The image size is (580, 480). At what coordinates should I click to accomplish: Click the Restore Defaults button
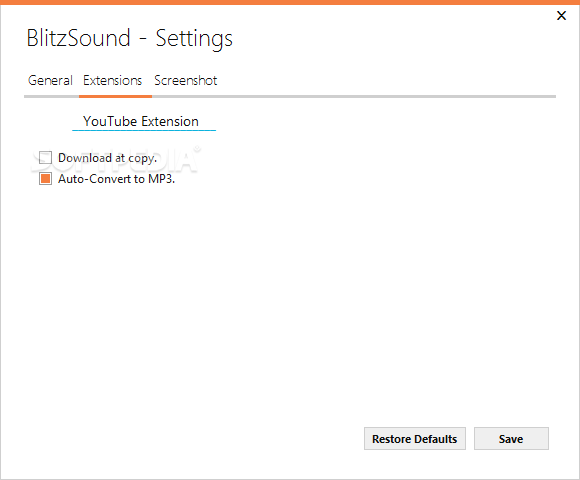(415, 439)
